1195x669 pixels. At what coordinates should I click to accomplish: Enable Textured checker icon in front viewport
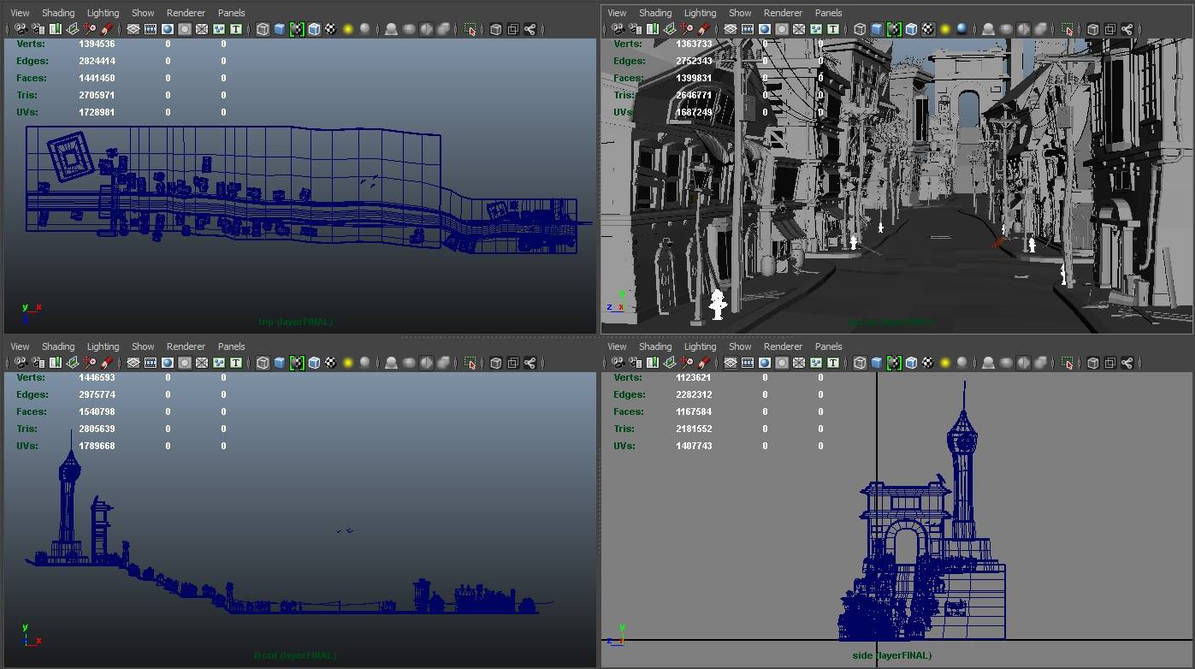click(331, 363)
